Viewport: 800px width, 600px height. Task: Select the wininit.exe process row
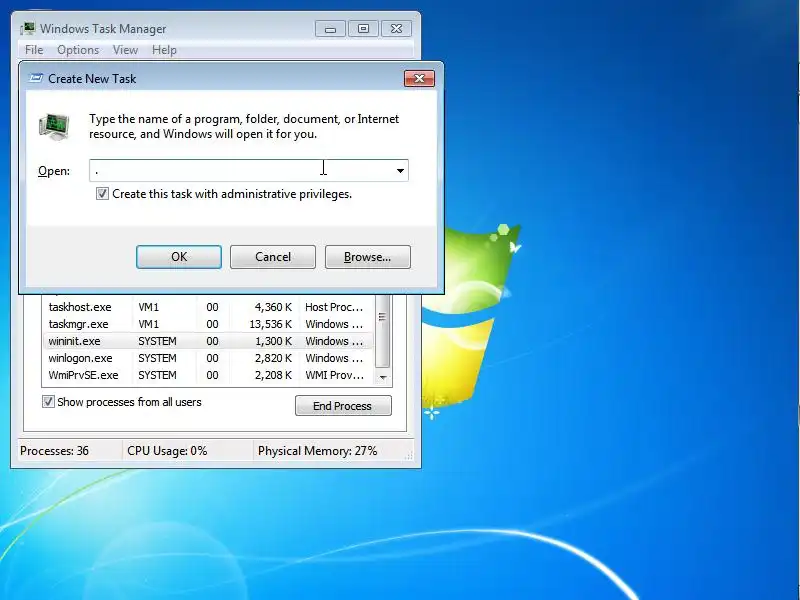coord(208,341)
